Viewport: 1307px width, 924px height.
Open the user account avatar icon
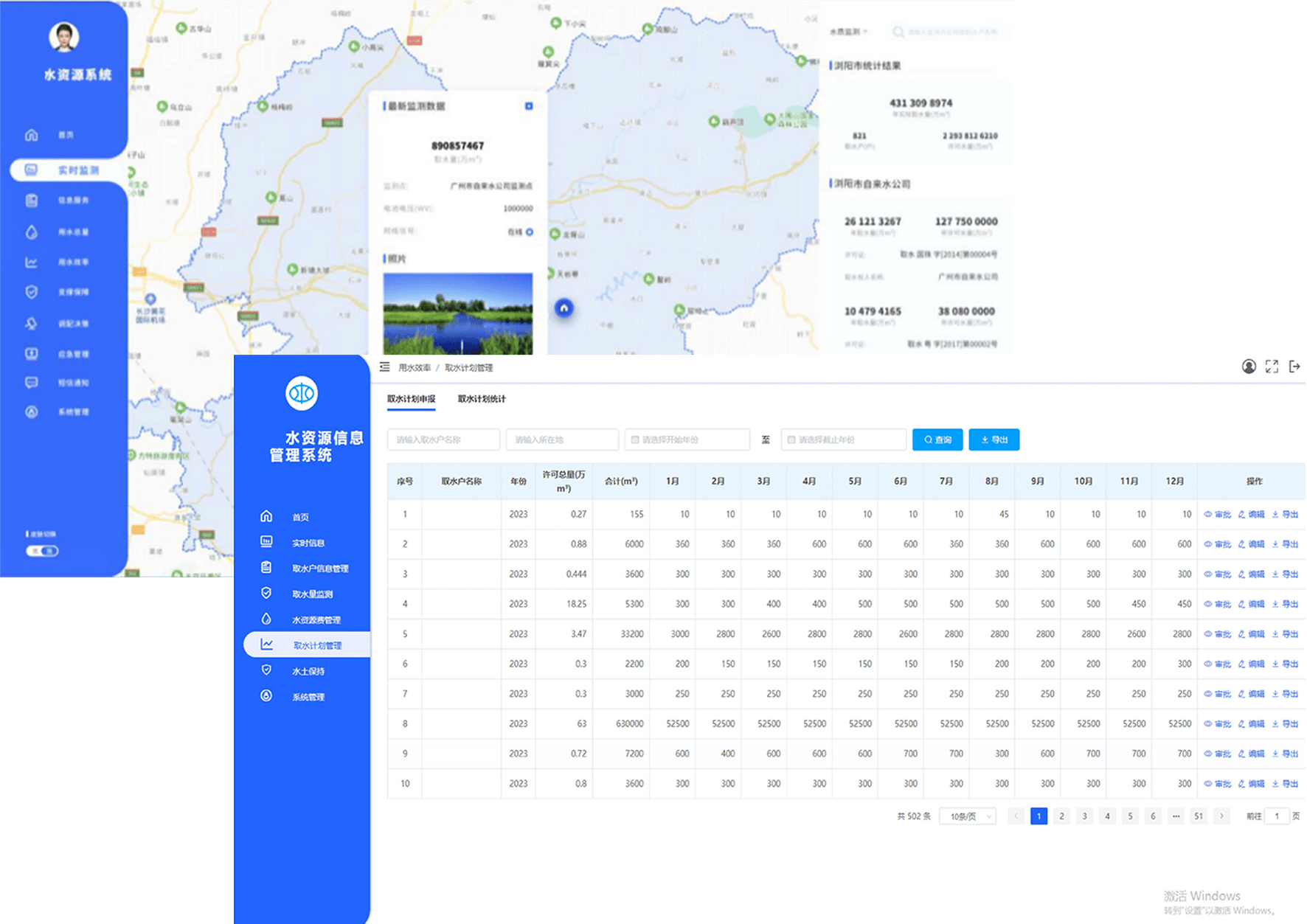tap(1249, 367)
